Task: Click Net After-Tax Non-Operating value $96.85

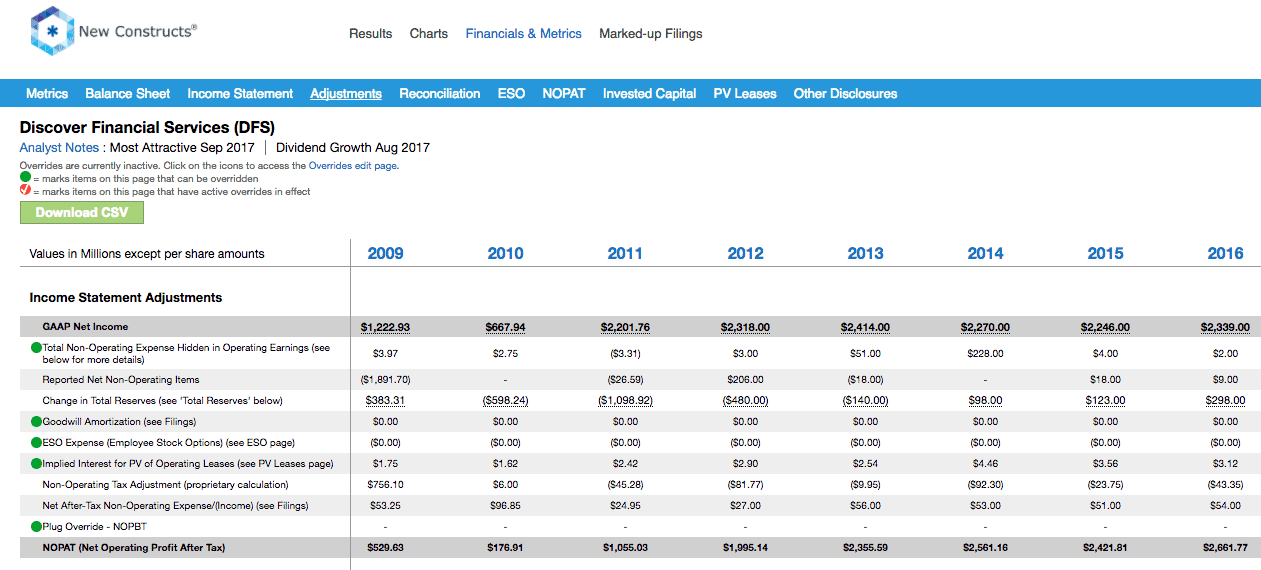Action: (x=505, y=505)
